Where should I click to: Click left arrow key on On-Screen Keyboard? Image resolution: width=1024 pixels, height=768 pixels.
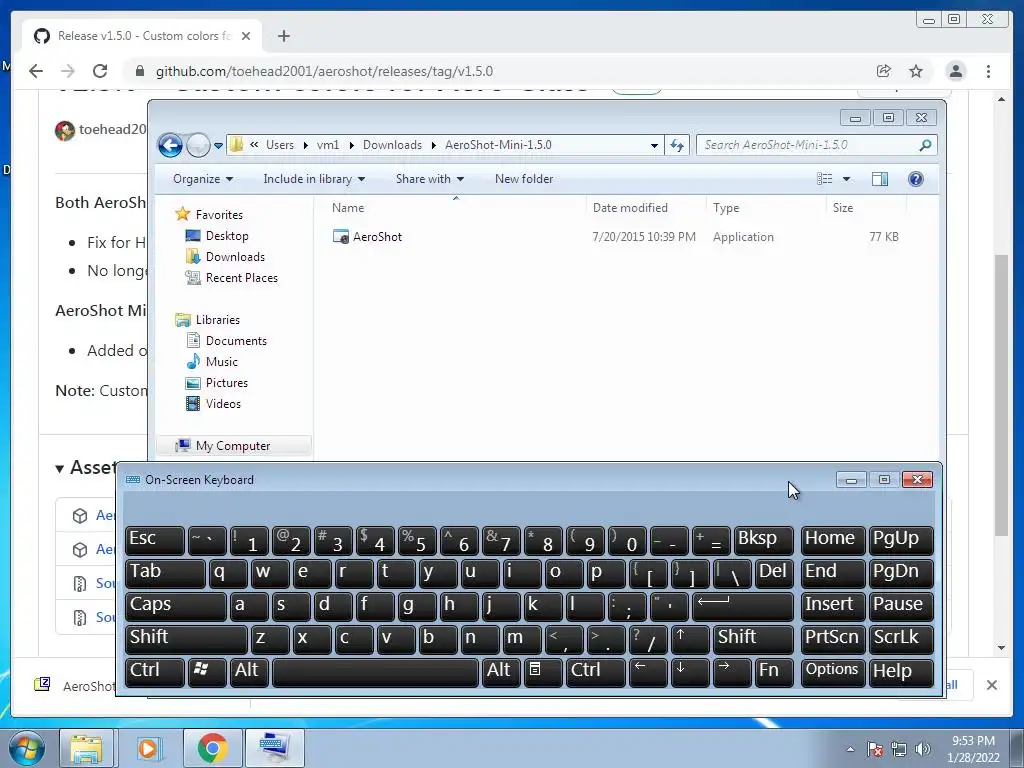tap(648, 672)
